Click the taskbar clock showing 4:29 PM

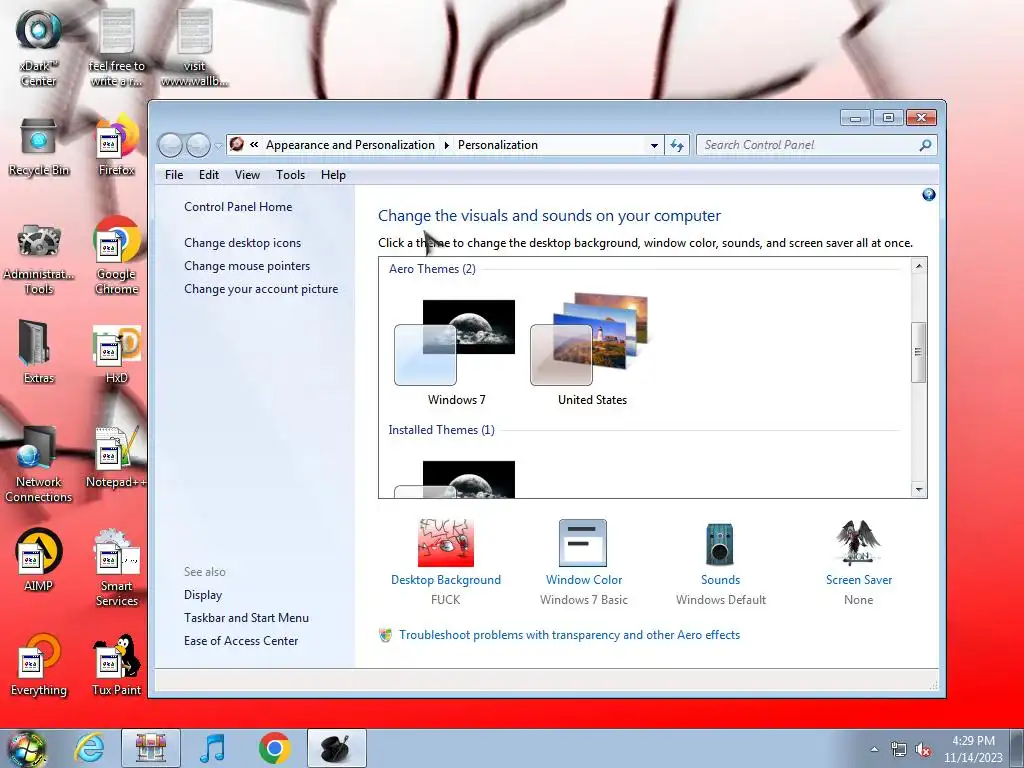(x=973, y=749)
